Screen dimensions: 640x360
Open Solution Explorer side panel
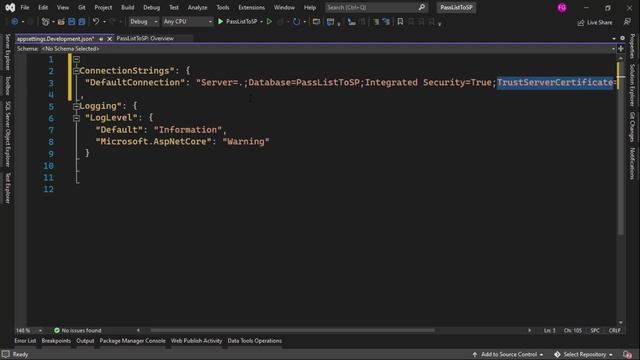click(632, 85)
